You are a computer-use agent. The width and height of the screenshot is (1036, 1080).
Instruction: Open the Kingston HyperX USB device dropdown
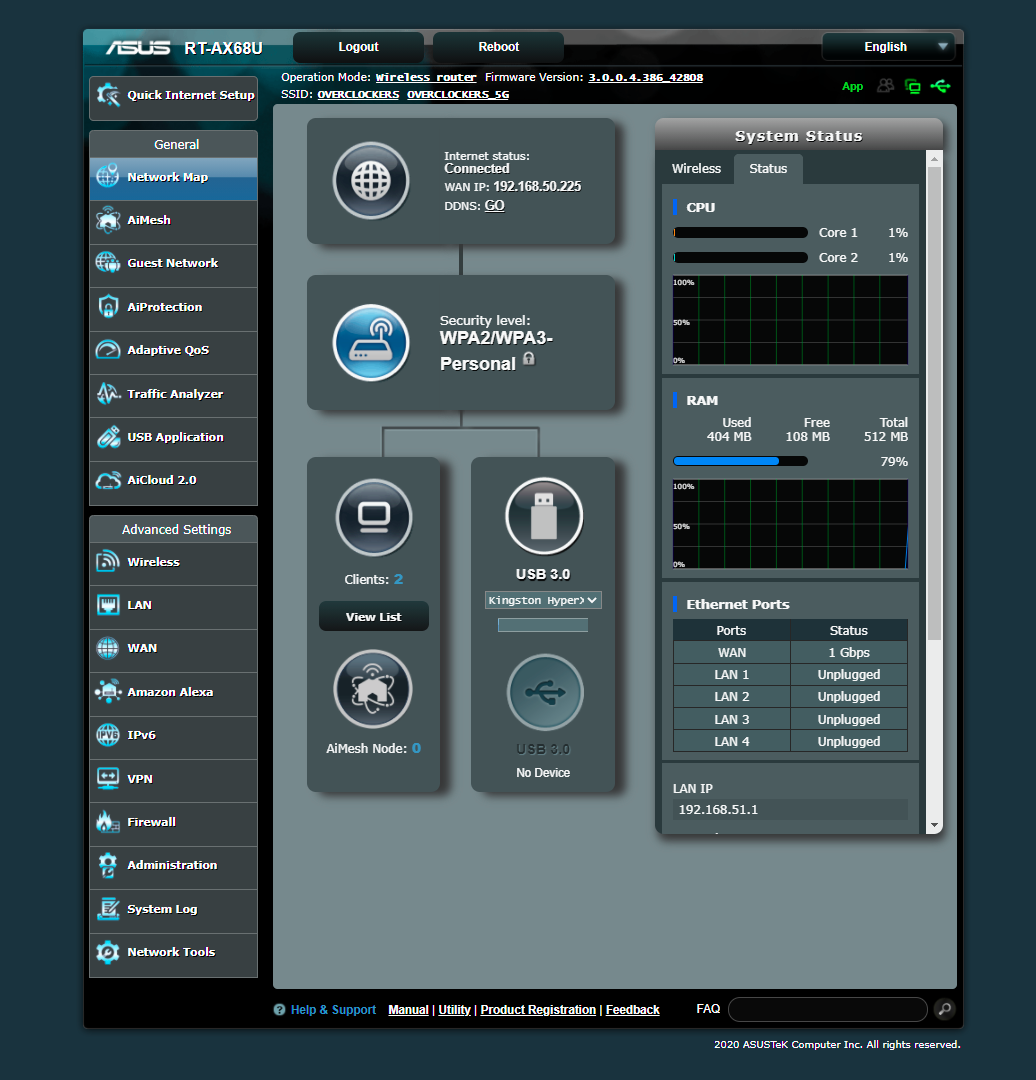(543, 599)
